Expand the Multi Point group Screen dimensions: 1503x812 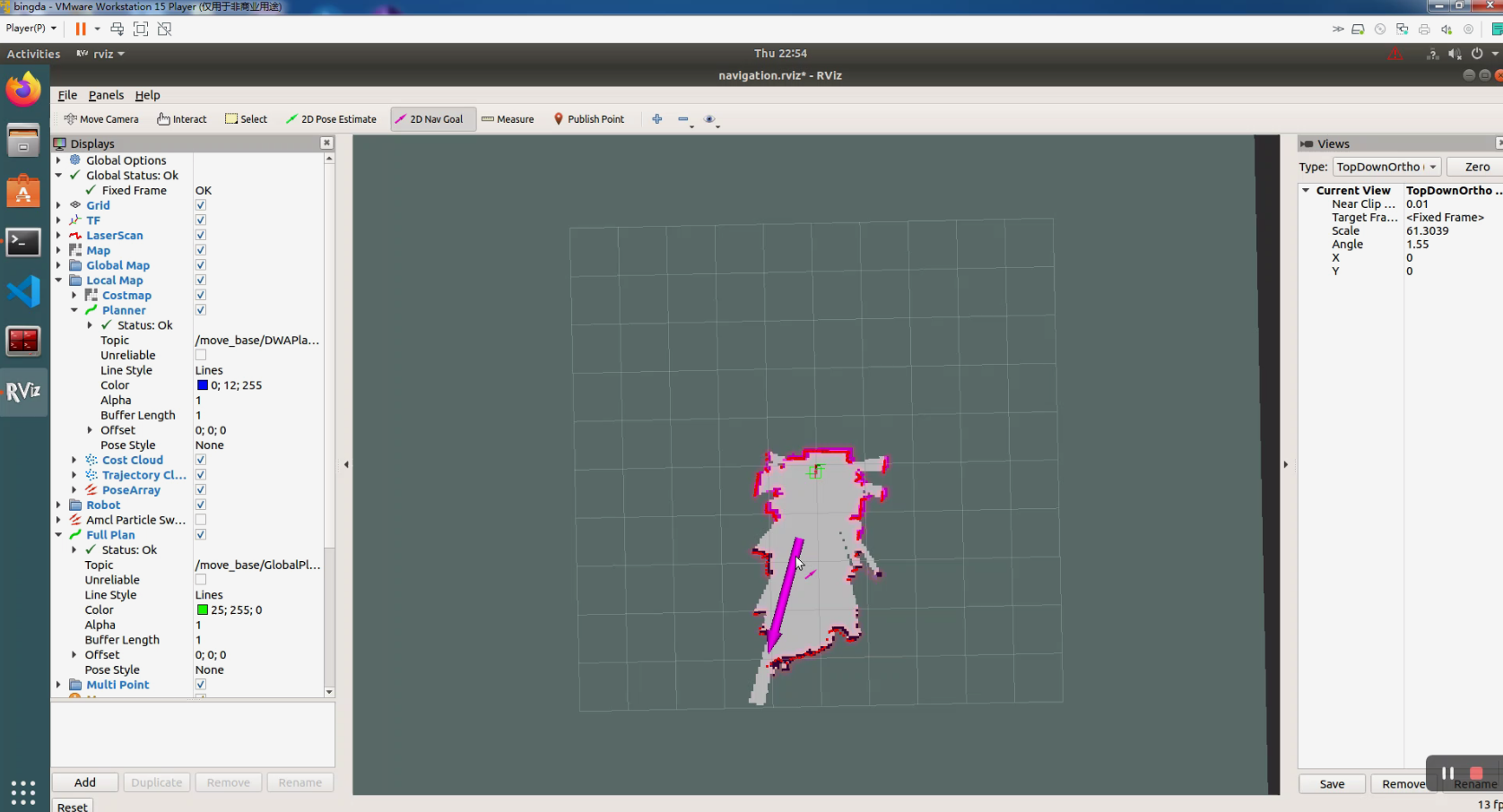(x=59, y=685)
